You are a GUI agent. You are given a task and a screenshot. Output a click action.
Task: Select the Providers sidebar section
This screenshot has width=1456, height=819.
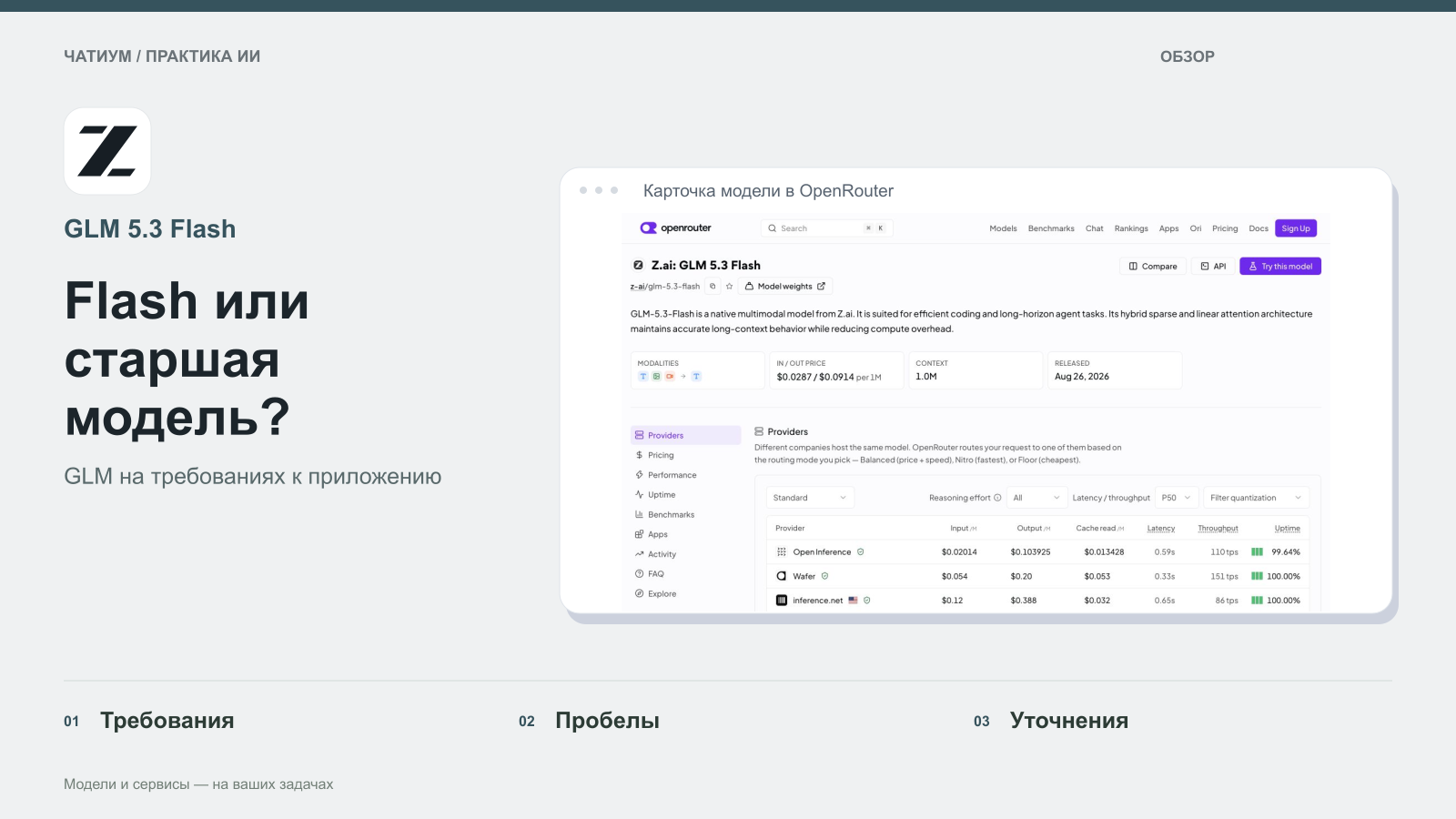686,435
